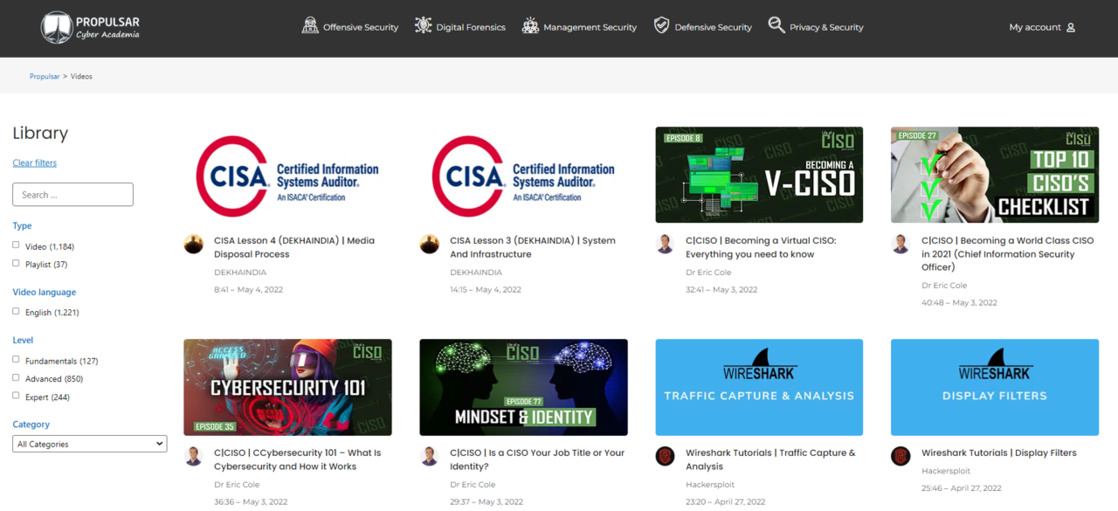
Task: Click the Propulsar Cyber Academia logo
Action: click(x=91, y=27)
